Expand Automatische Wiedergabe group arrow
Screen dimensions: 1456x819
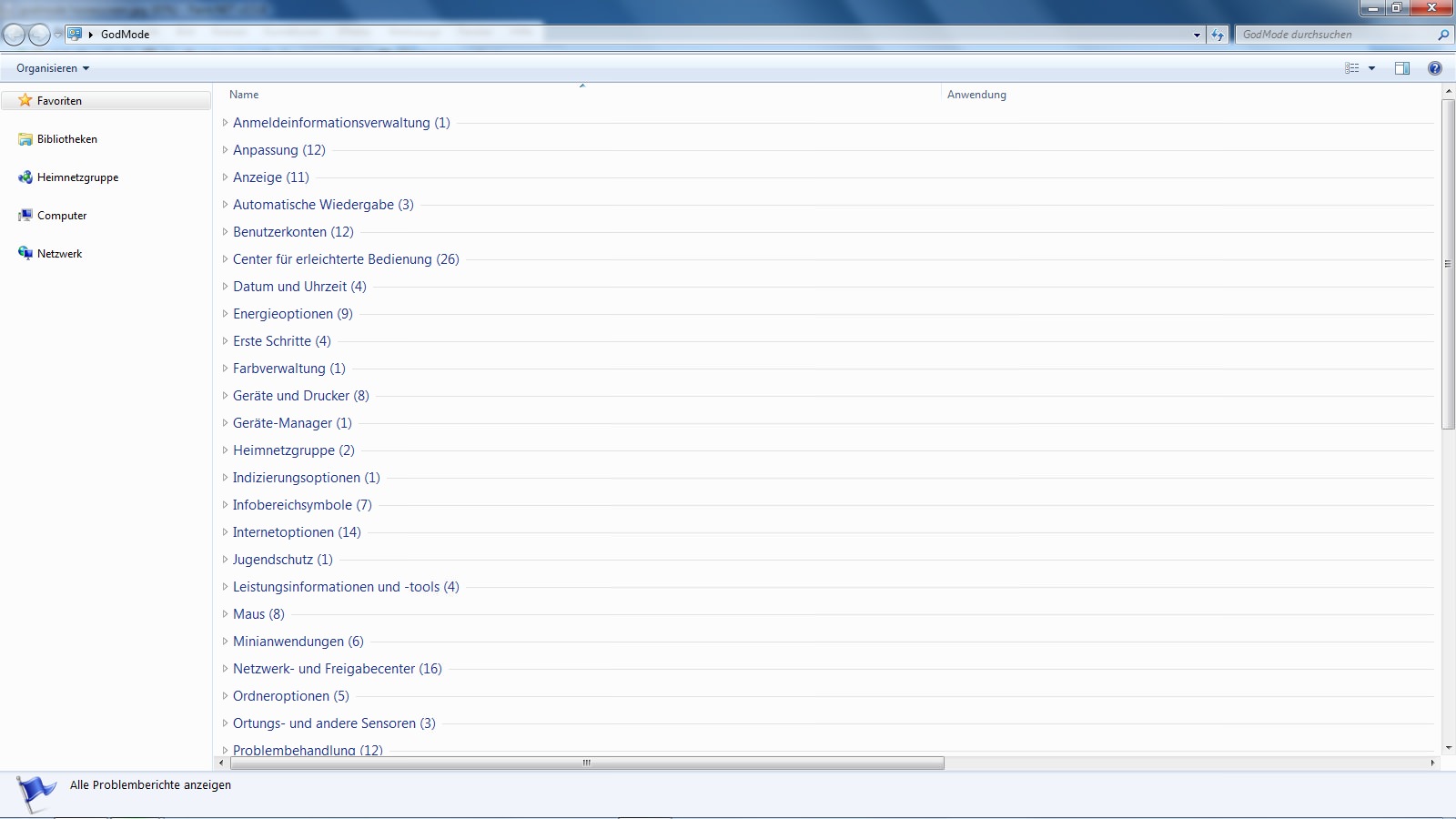pyautogui.click(x=225, y=205)
